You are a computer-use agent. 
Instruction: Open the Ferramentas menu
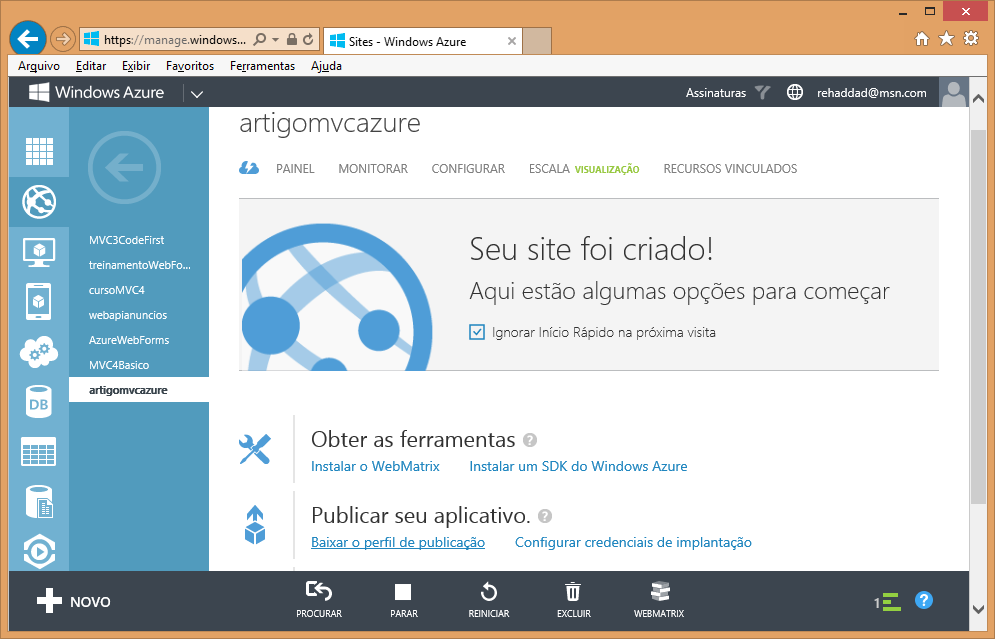point(262,66)
